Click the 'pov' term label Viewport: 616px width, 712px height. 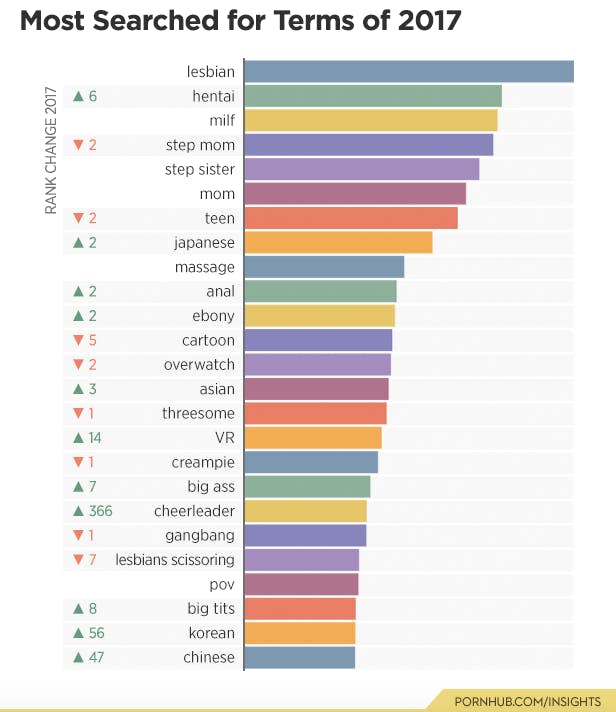coord(222,584)
